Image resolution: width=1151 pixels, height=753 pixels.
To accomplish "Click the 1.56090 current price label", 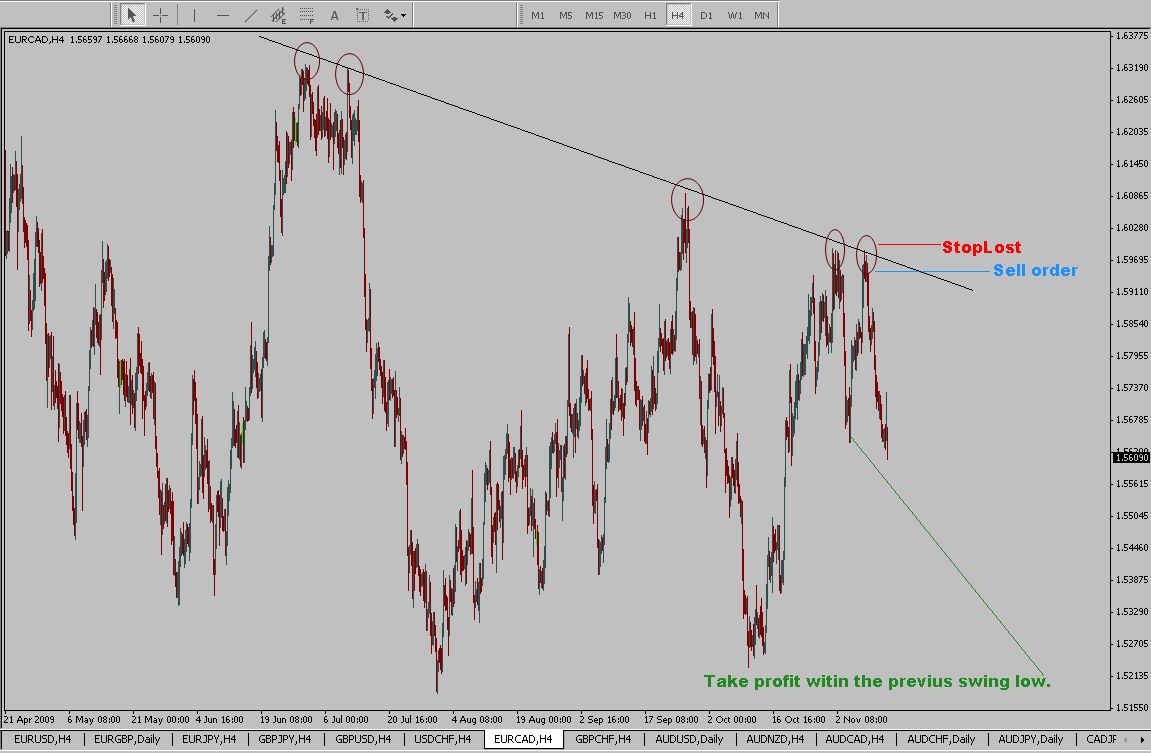I will 1130,457.
